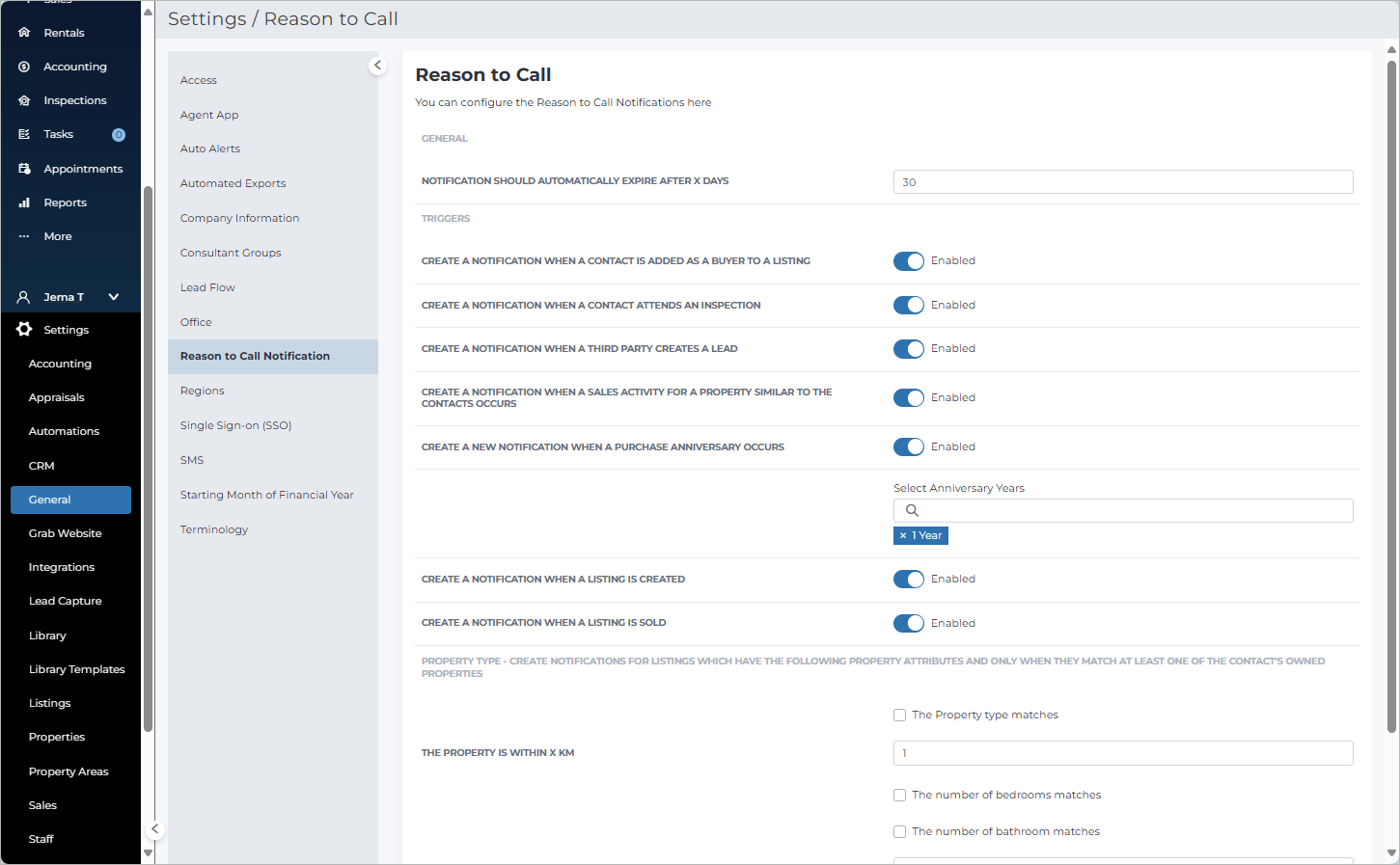The height and width of the screenshot is (865, 1400).
Task: Open Appraisals settings section
Action: pos(57,397)
